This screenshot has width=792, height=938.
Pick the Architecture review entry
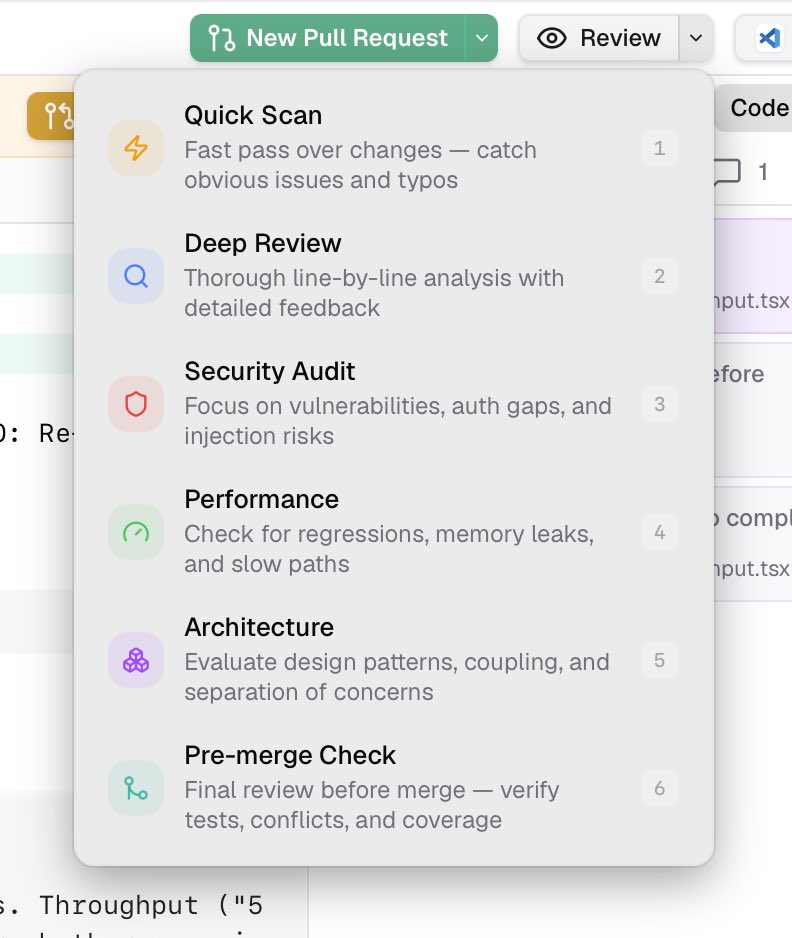[x=394, y=660]
